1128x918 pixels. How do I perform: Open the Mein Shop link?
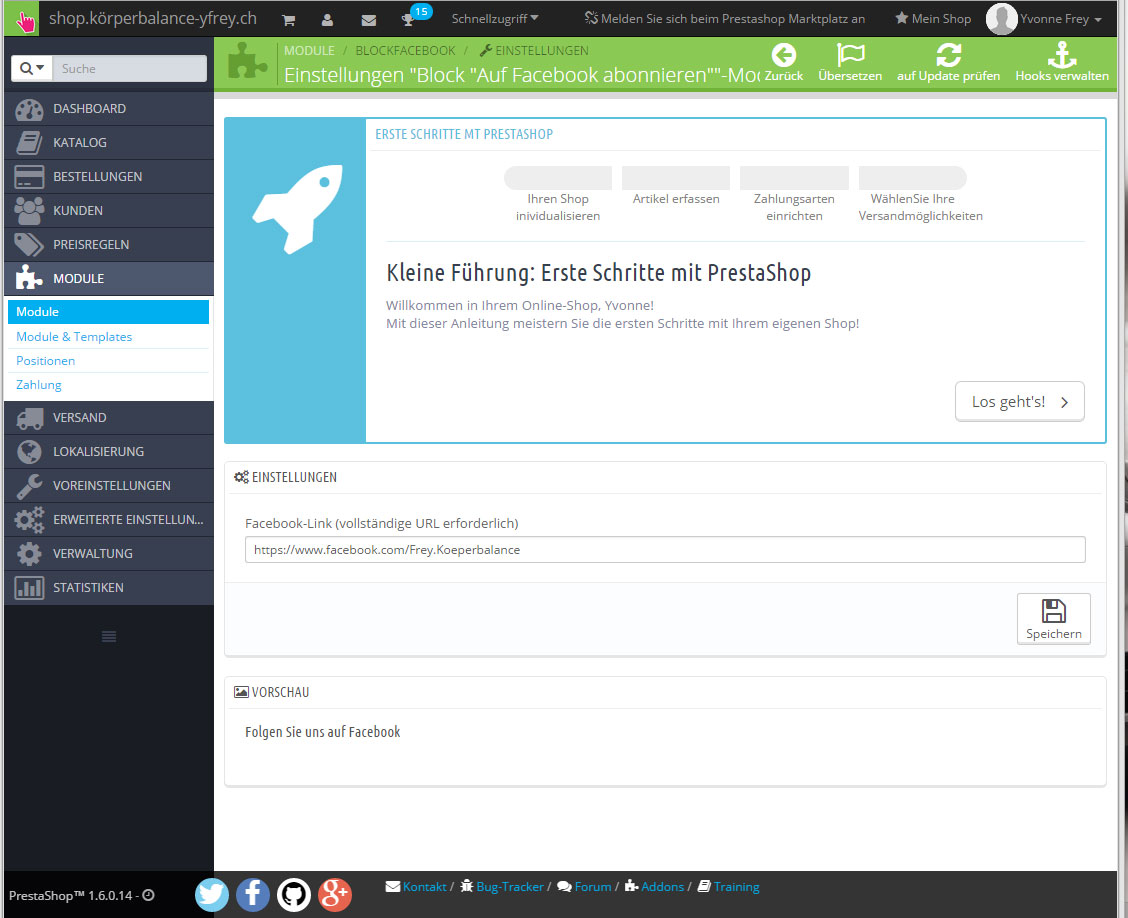coord(933,19)
